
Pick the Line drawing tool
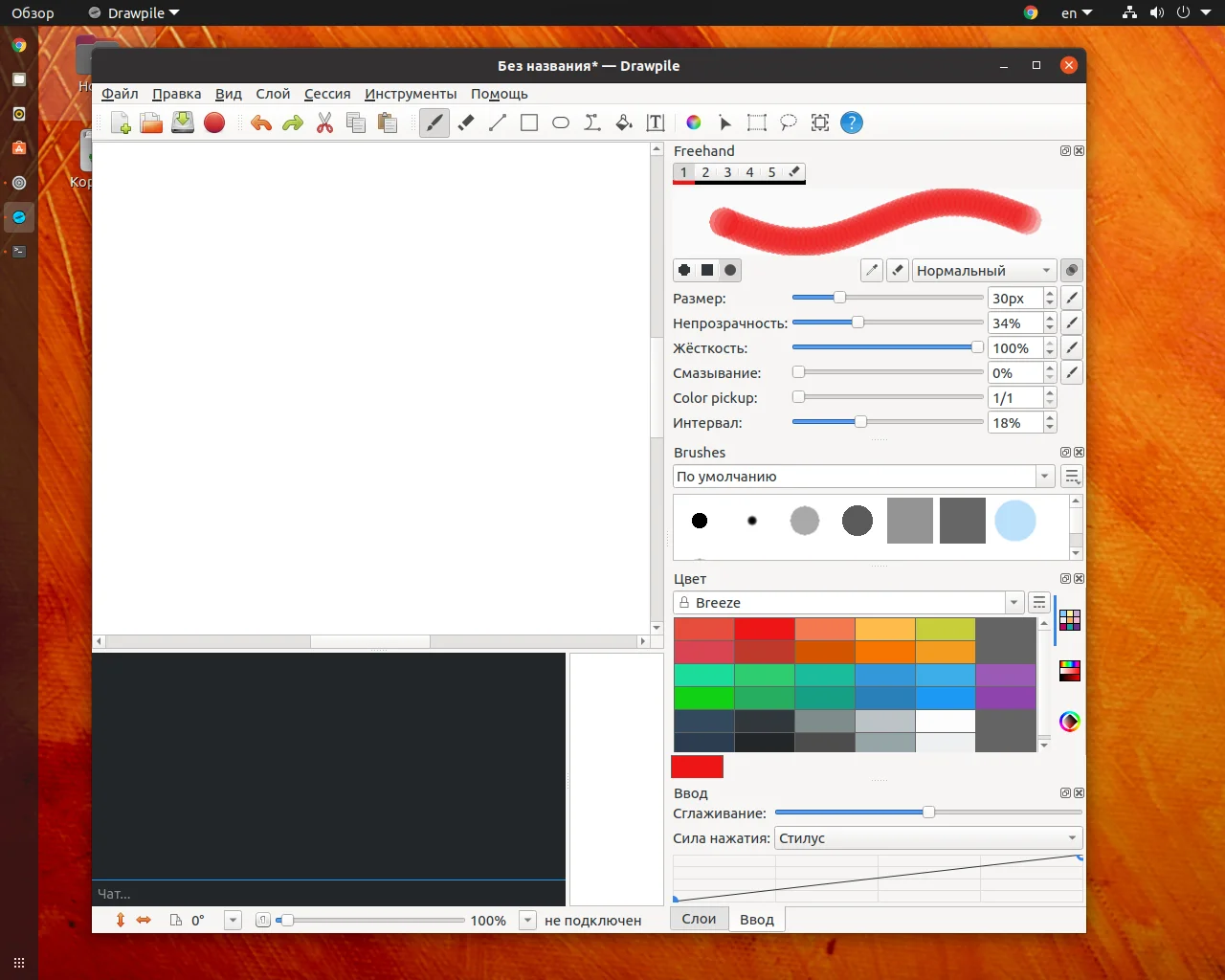pos(497,122)
